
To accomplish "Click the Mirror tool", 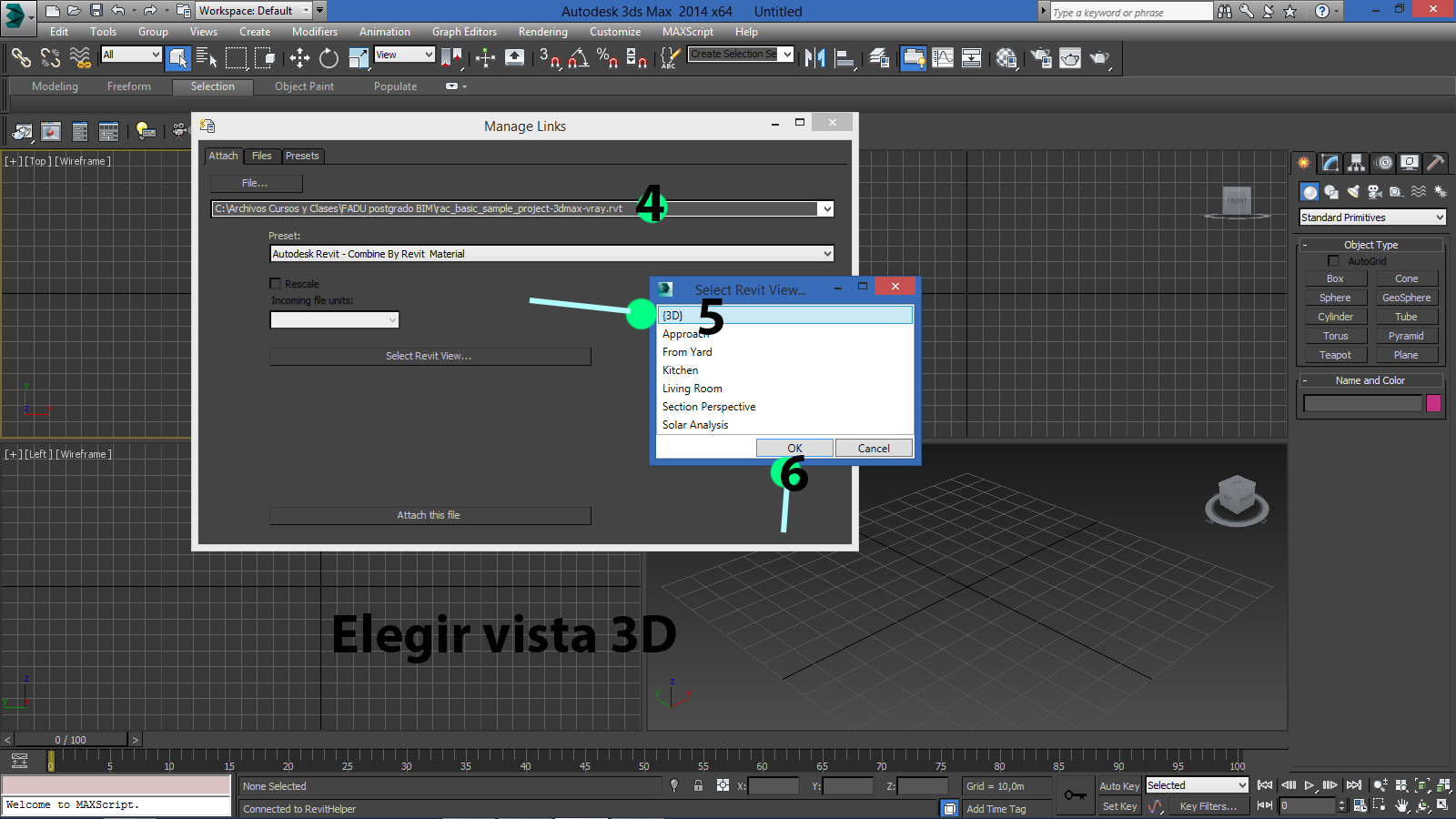I will pos(815,58).
